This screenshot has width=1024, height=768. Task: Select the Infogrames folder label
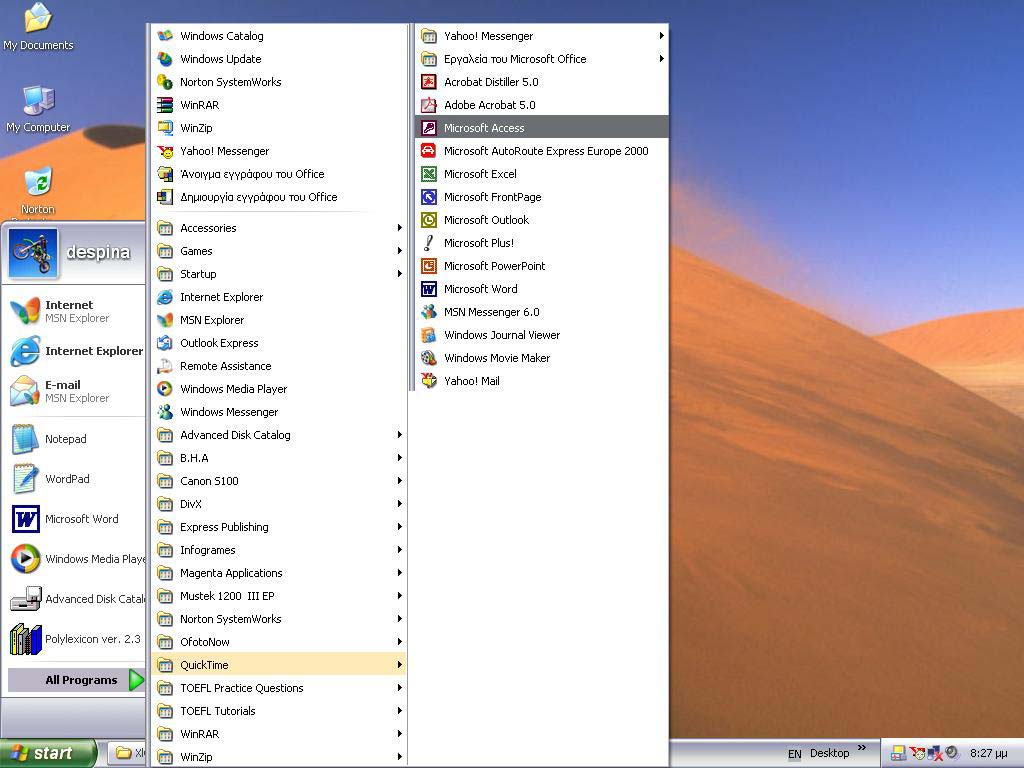pyautogui.click(x=208, y=550)
